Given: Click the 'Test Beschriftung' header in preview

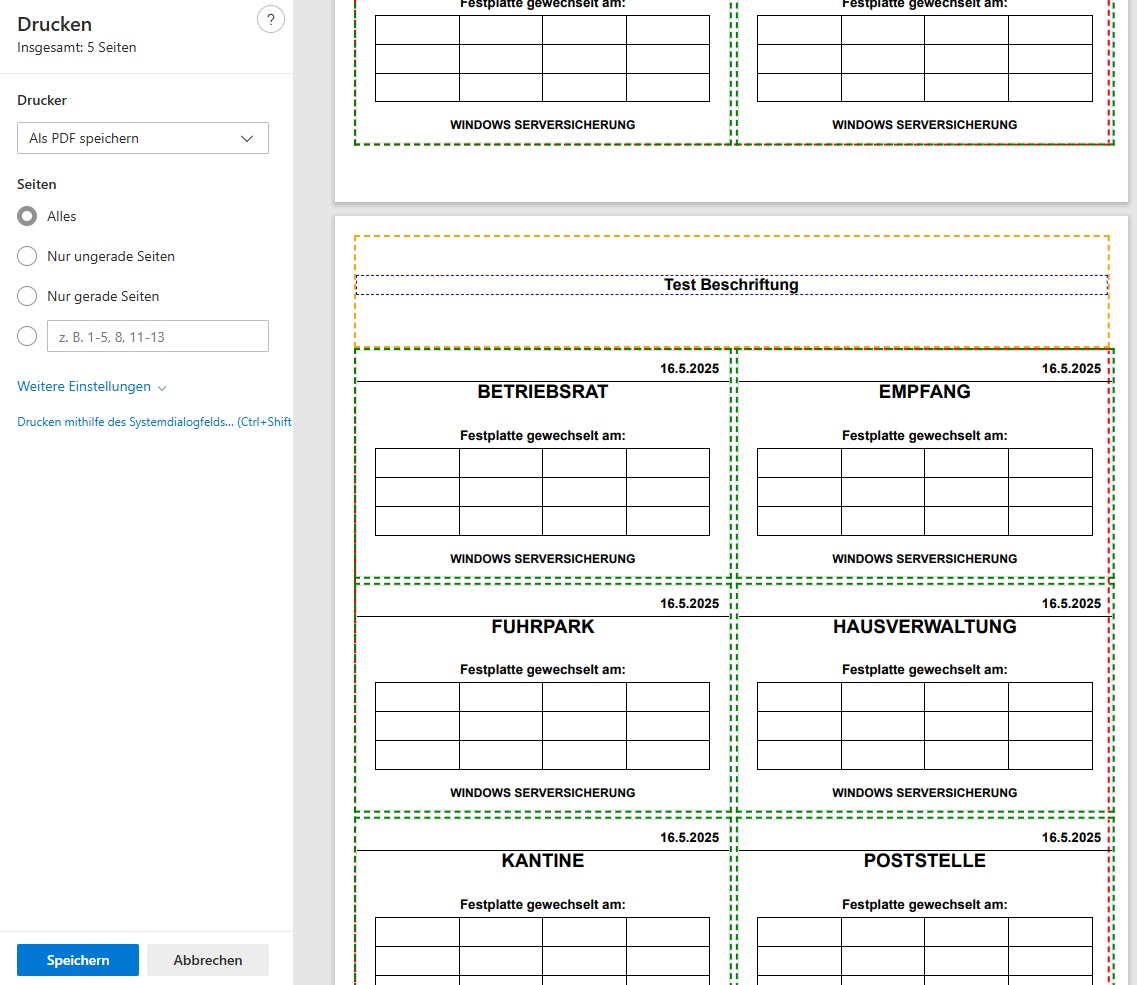Looking at the screenshot, I should (x=731, y=285).
